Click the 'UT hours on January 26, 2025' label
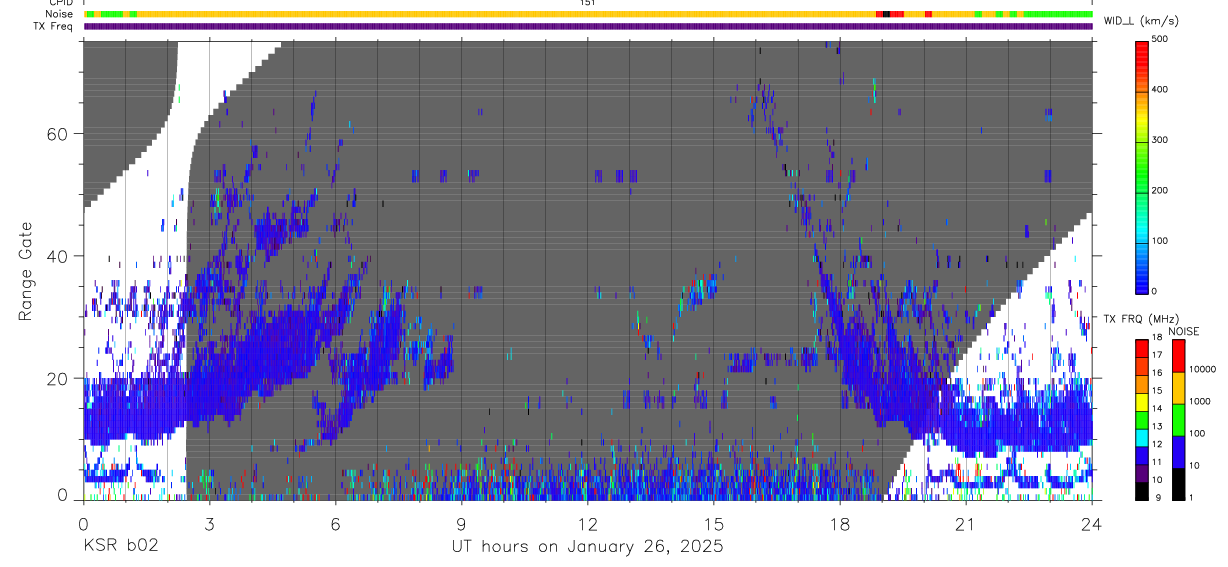The image size is (1228, 567). [587, 547]
